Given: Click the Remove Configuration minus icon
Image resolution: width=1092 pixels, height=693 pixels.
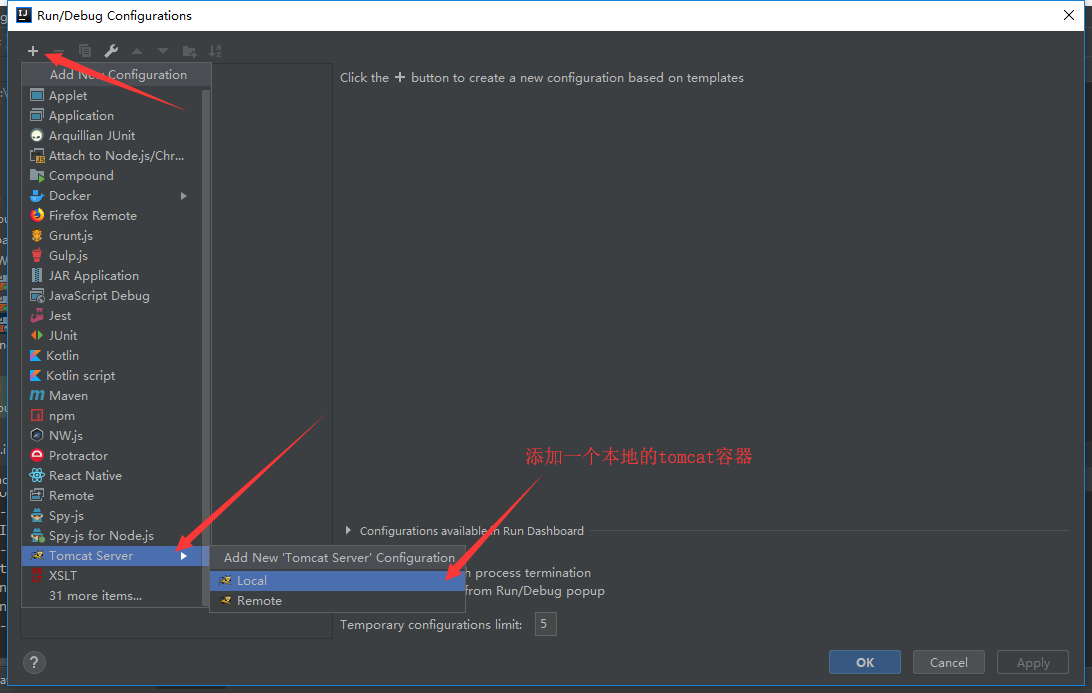Looking at the screenshot, I should pos(58,51).
